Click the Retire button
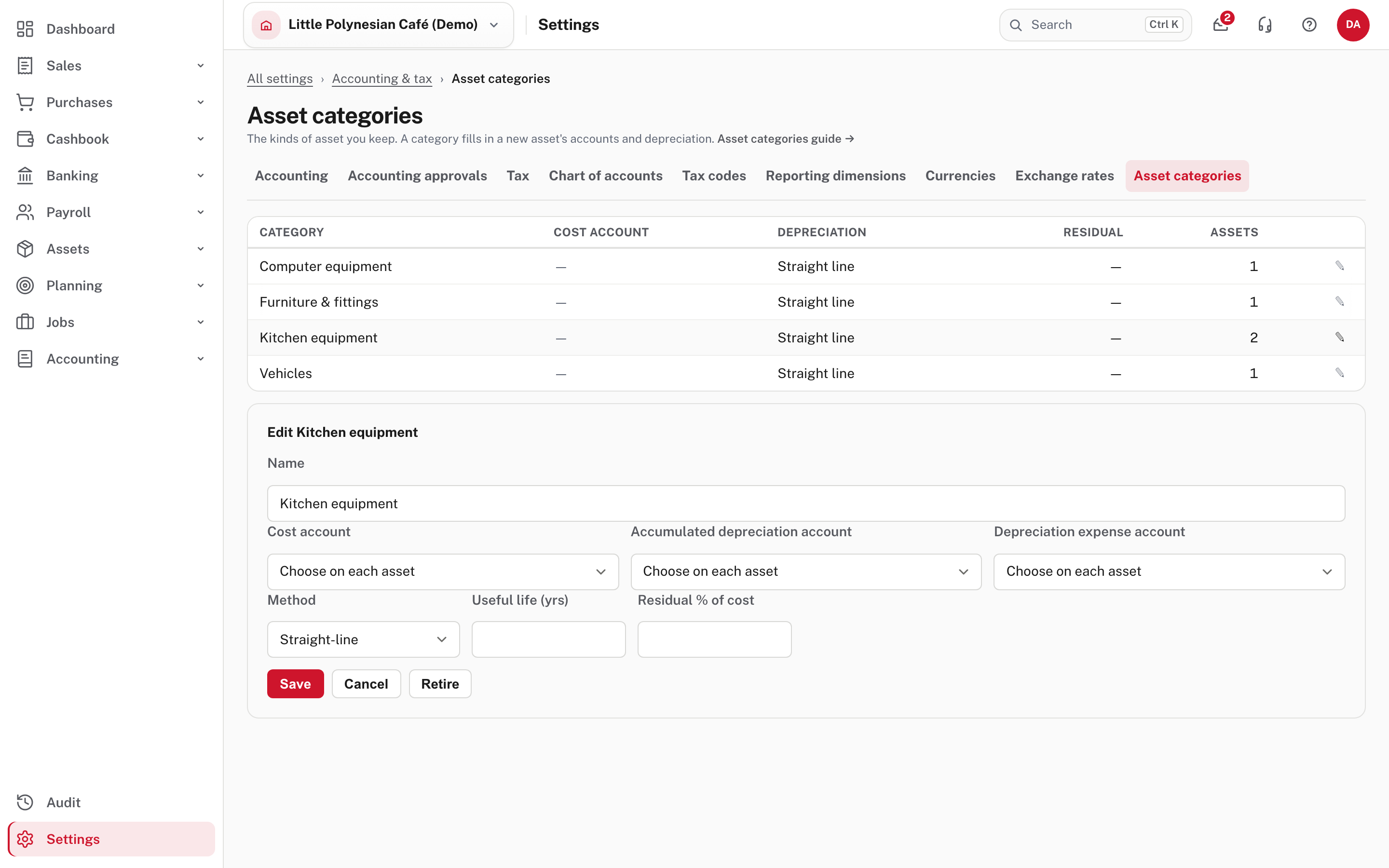 point(440,684)
